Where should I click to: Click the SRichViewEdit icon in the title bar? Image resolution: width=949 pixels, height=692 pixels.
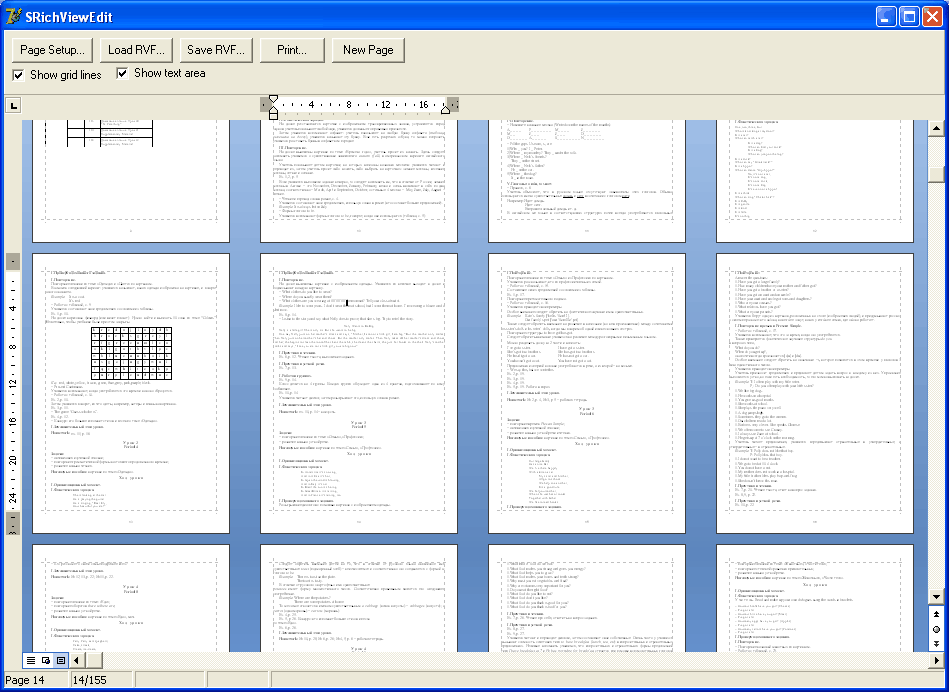(x=11, y=16)
